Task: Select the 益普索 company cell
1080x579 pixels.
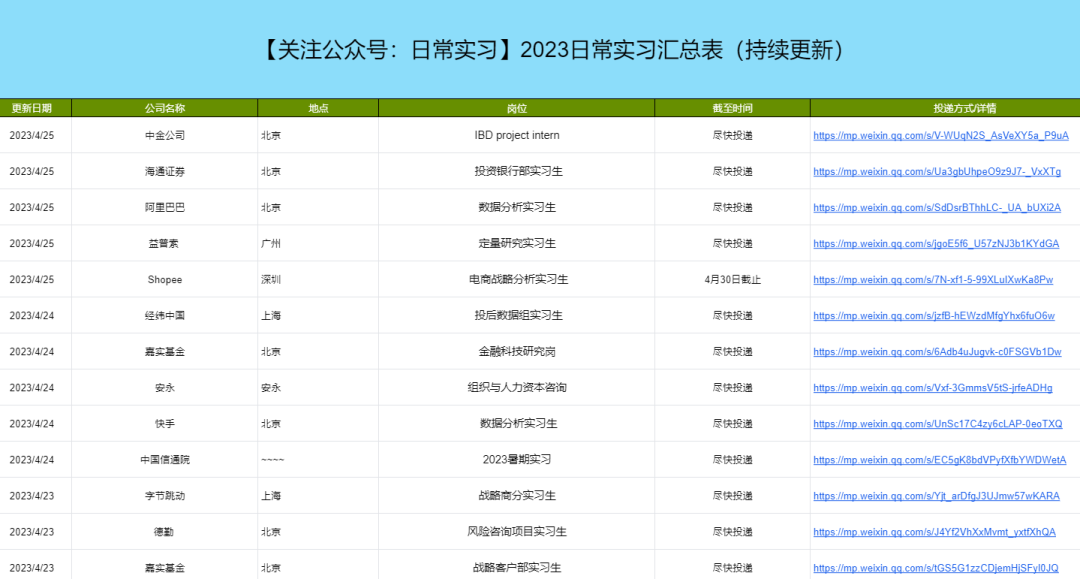Action: (x=164, y=244)
